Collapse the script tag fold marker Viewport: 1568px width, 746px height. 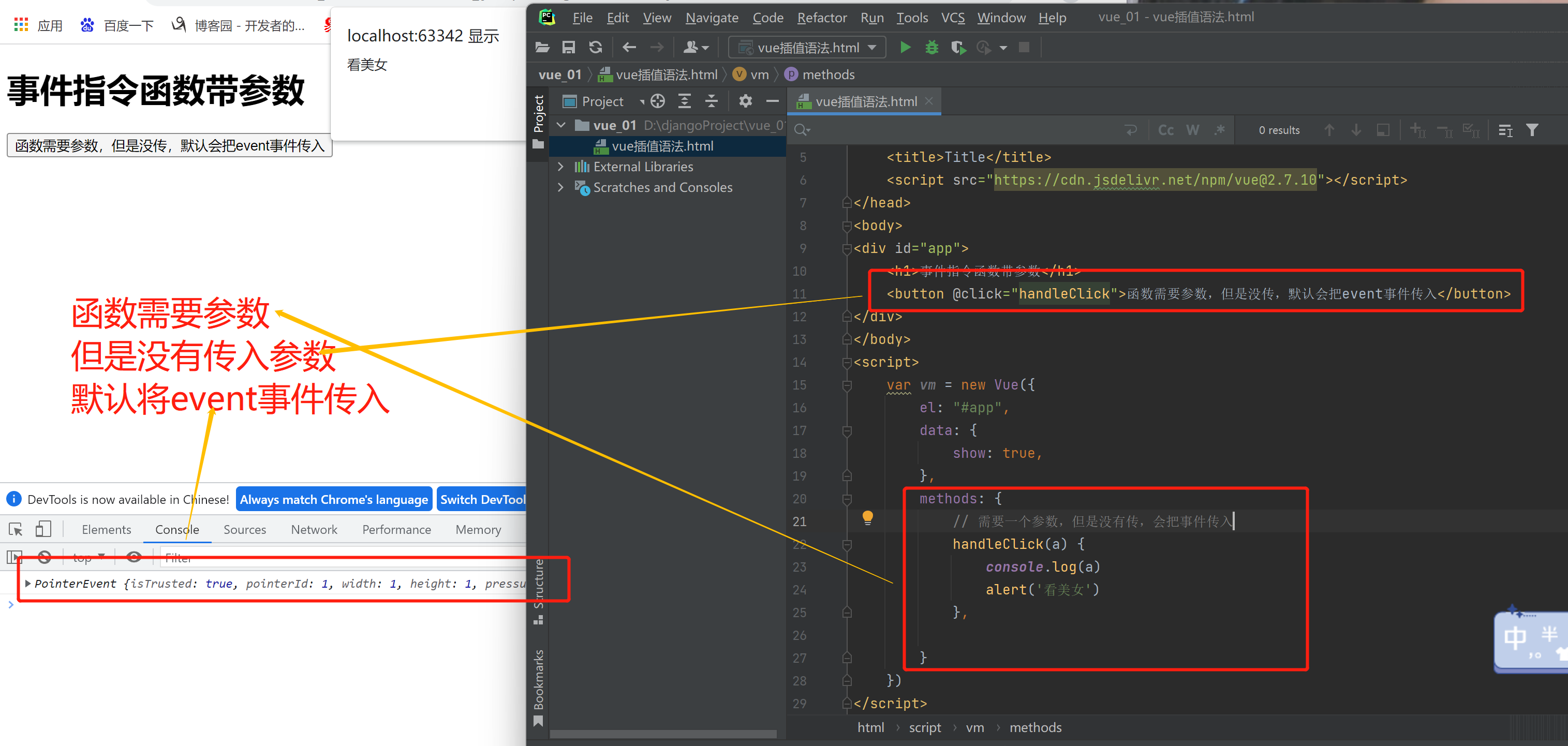pyautogui.click(x=847, y=363)
